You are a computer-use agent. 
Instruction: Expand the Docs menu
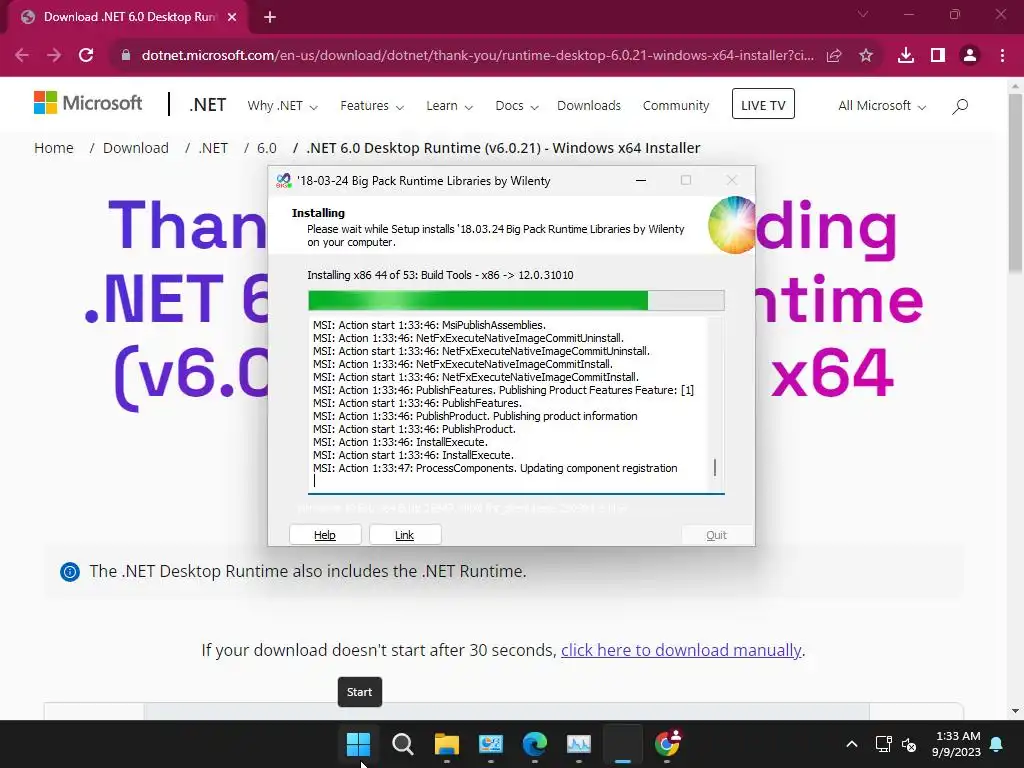[x=517, y=106]
